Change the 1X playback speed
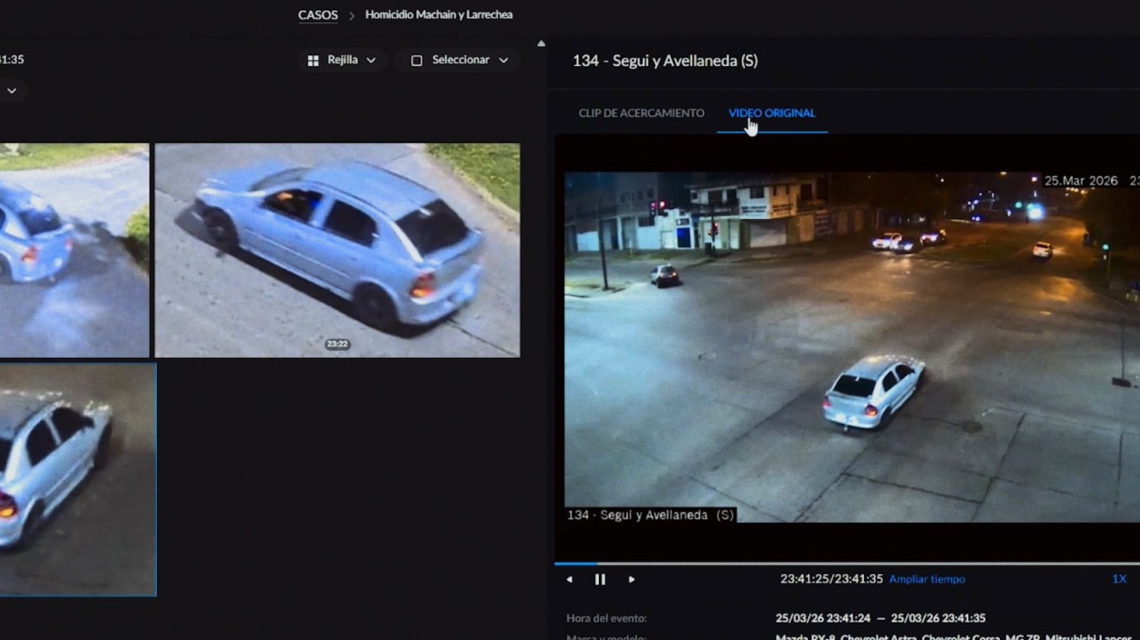1140x640 pixels. coord(1119,579)
